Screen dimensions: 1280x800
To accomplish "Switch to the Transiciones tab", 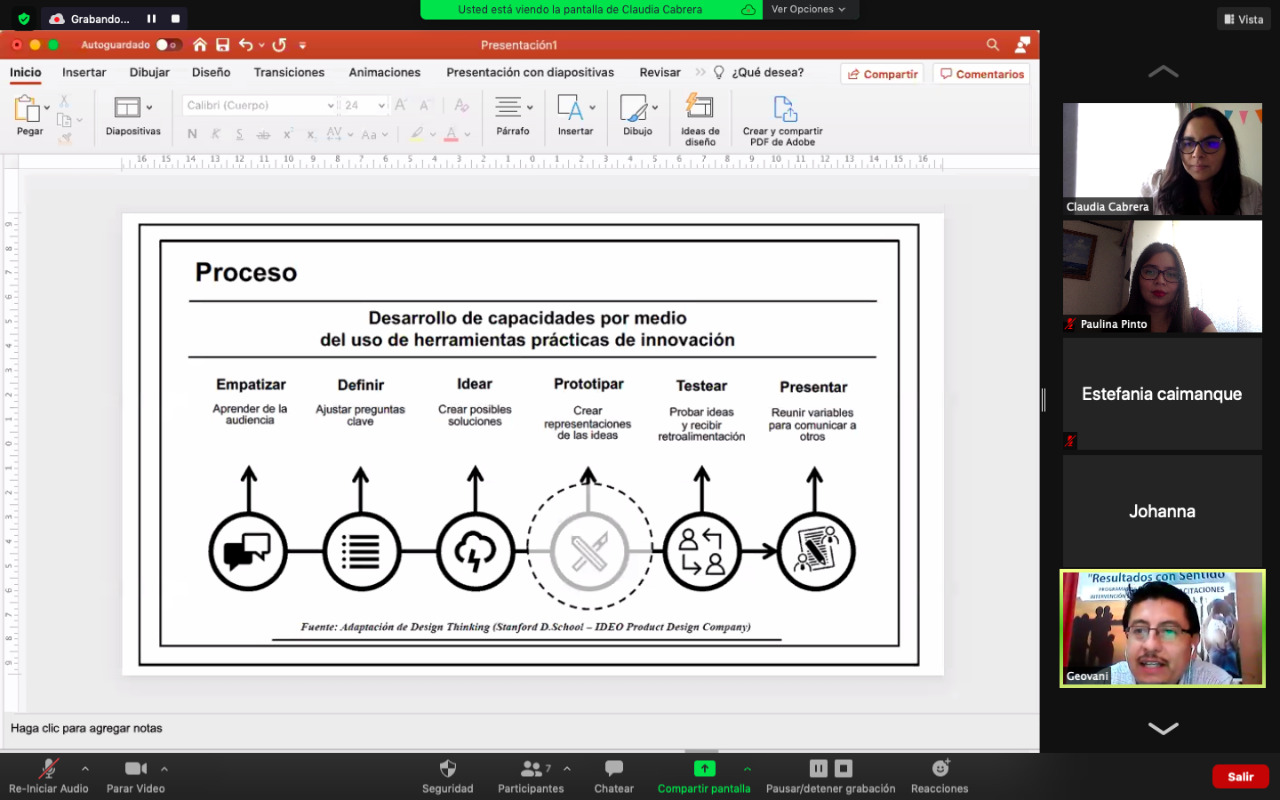I will coord(289,73).
